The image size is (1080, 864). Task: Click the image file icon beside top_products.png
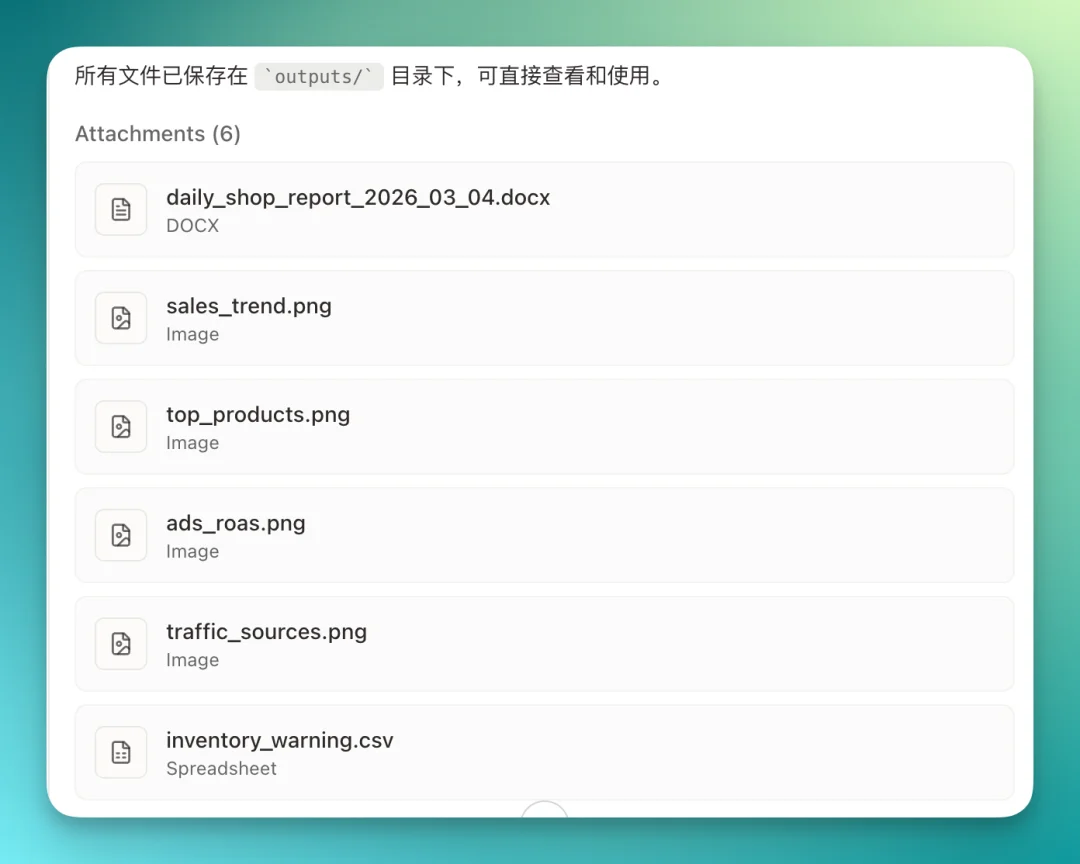120,427
